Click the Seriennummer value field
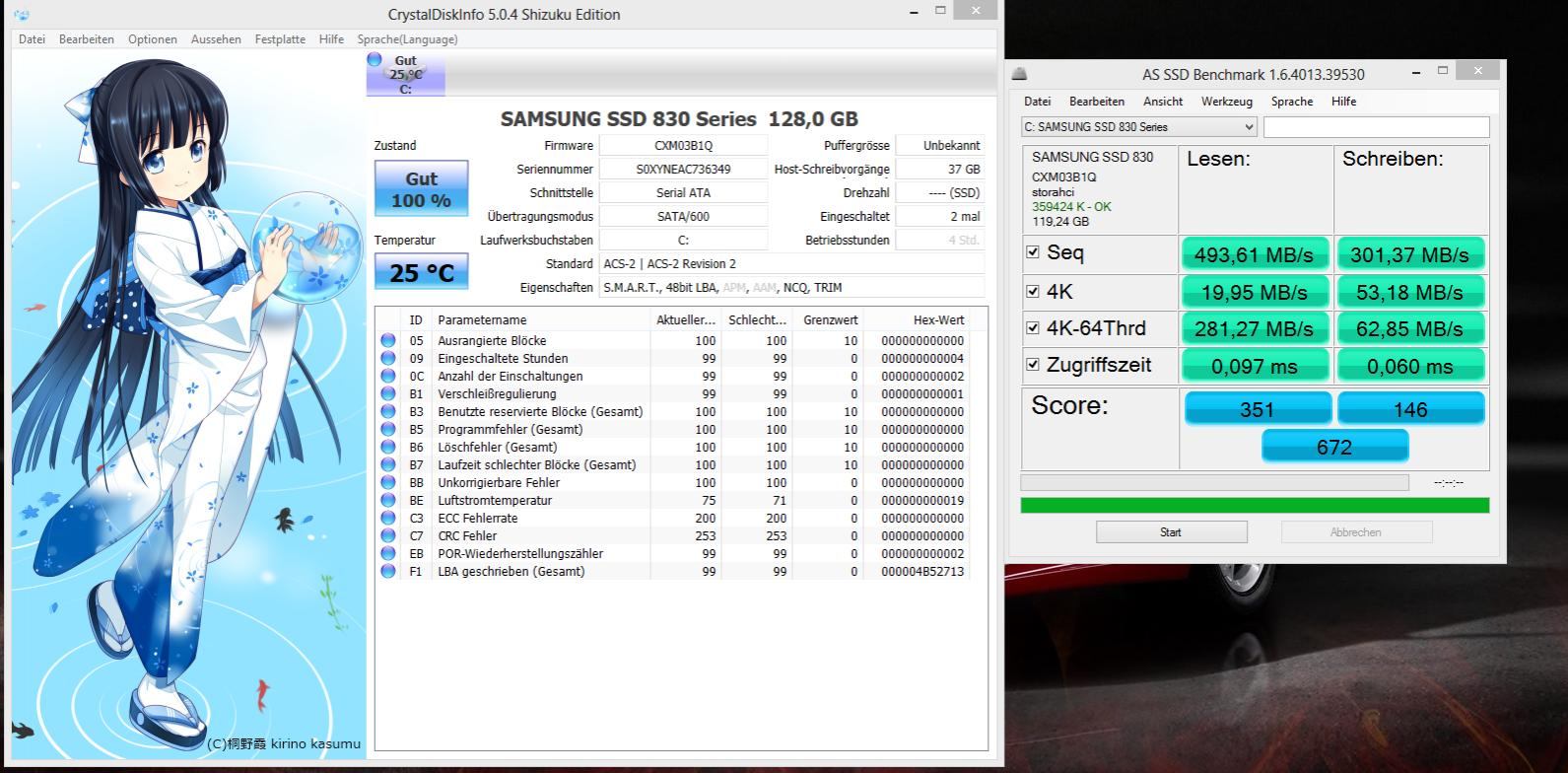This screenshot has width=1568, height=773. [683, 169]
